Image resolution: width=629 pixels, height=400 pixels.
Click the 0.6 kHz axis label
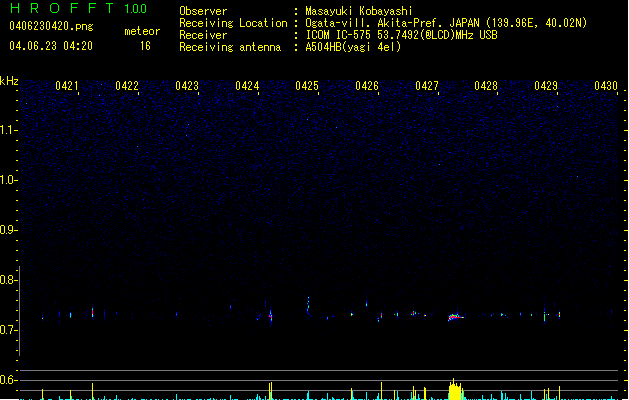[8, 380]
